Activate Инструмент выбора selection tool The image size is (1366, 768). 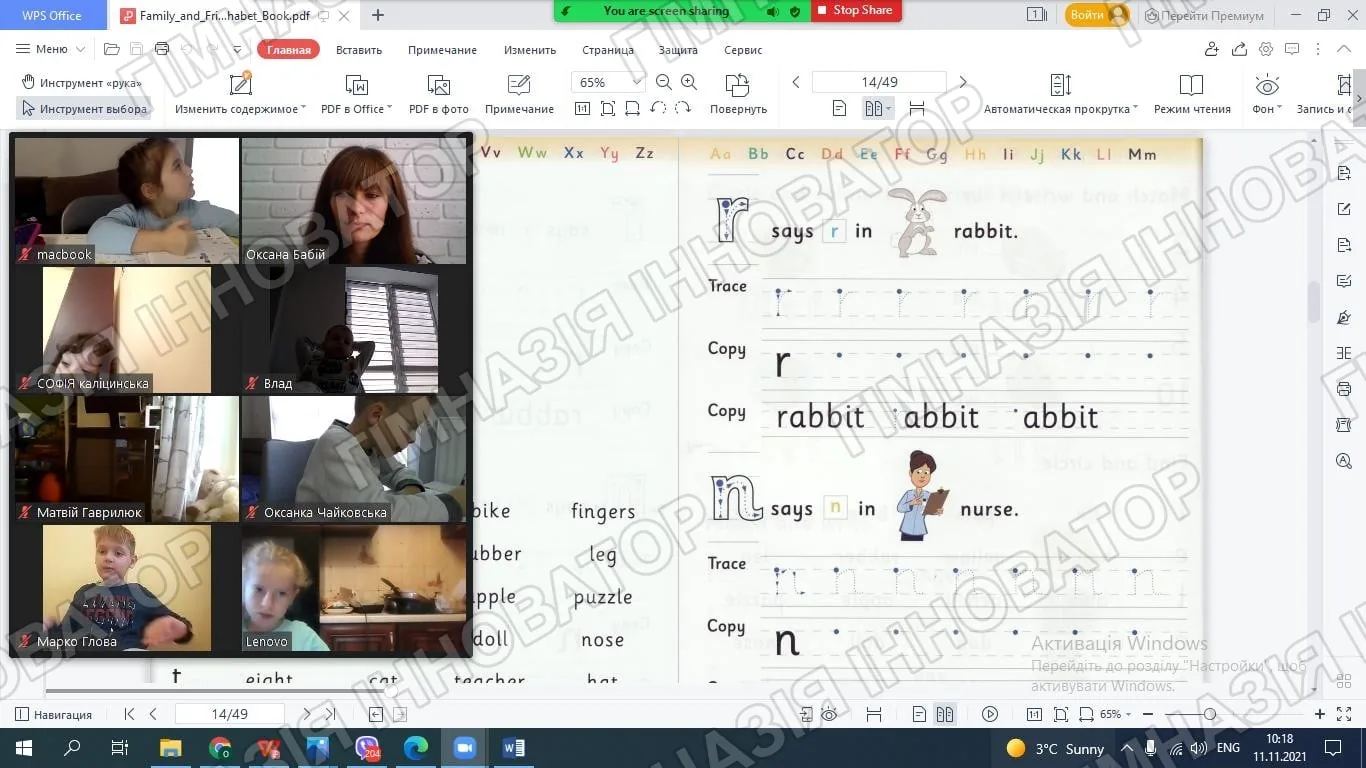pyautogui.click(x=84, y=108)
